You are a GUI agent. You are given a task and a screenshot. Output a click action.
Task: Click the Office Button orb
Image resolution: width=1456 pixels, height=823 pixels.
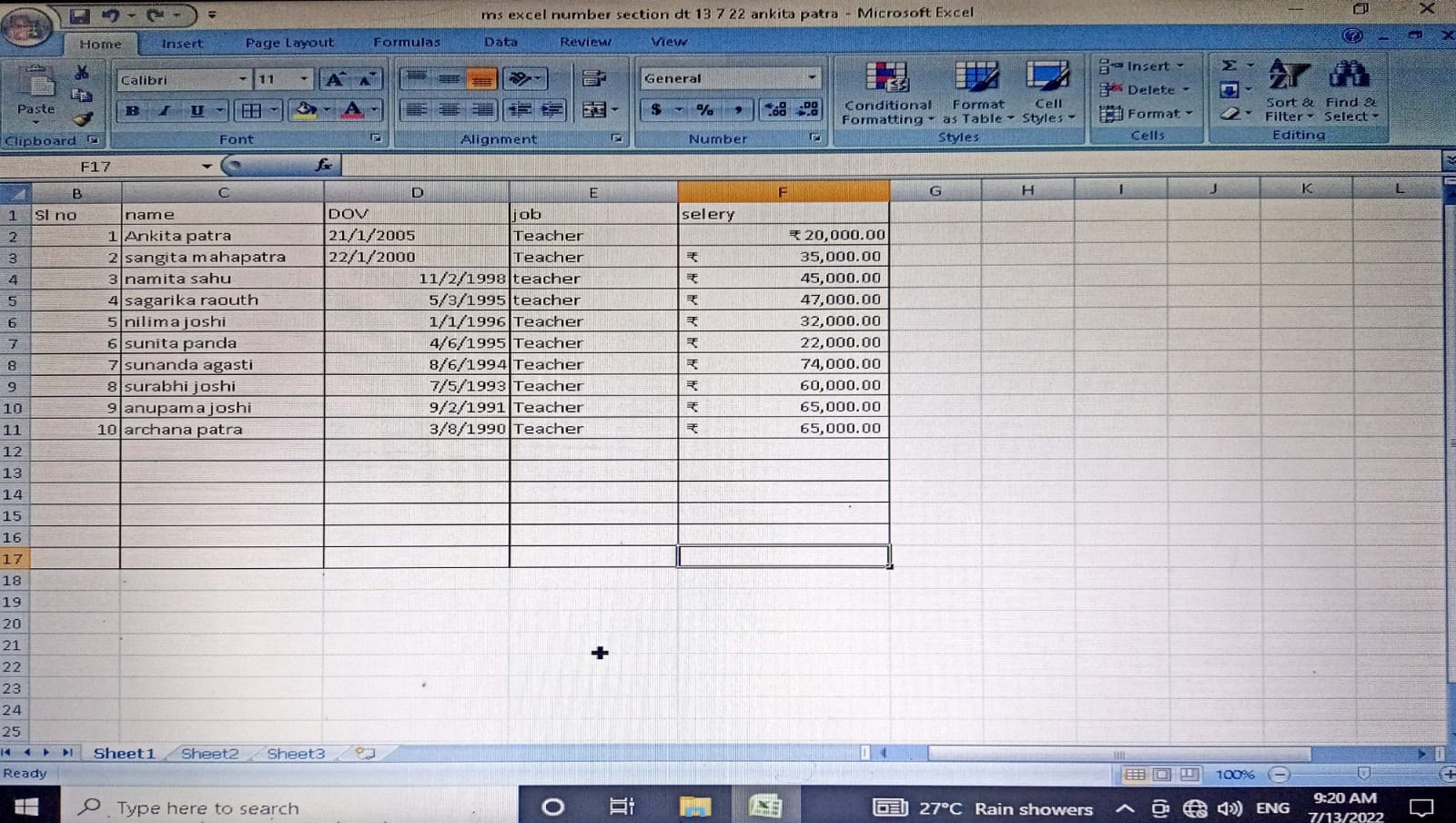pos(25,26)
